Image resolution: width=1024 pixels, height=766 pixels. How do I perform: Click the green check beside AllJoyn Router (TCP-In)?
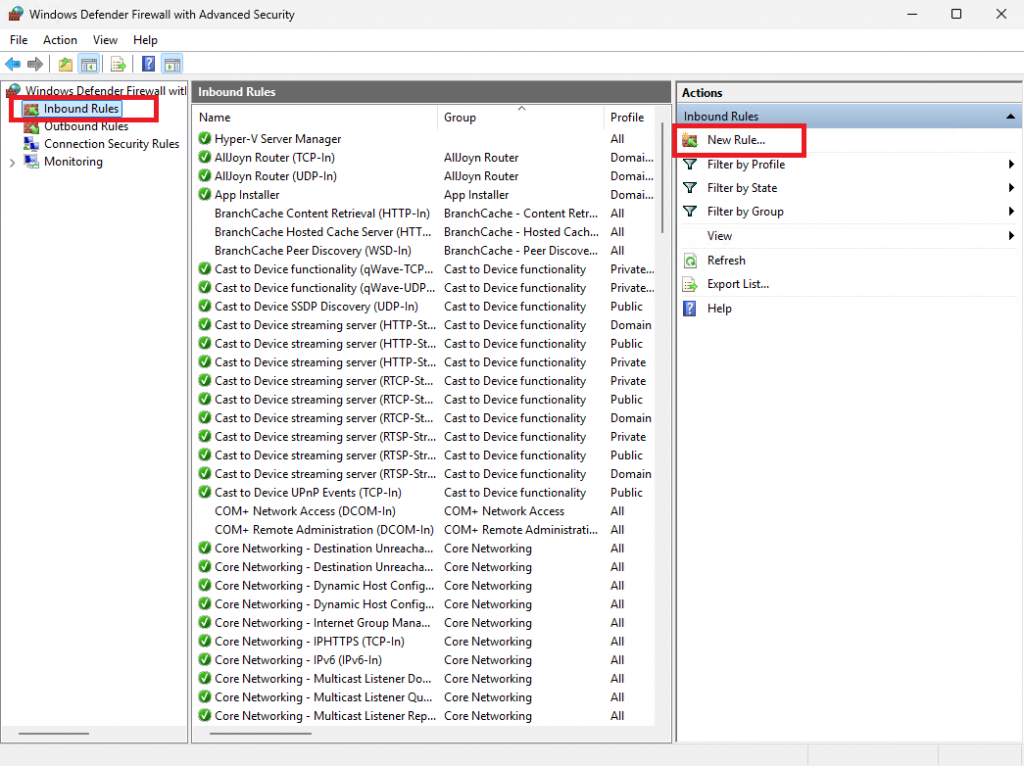pos(204,157)
